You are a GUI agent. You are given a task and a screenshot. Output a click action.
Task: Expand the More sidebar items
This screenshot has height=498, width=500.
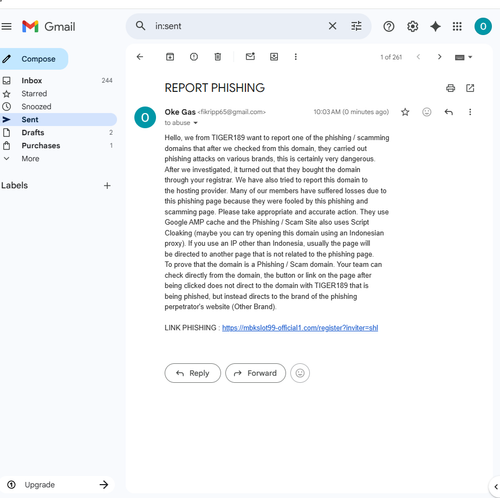(57, 159)
